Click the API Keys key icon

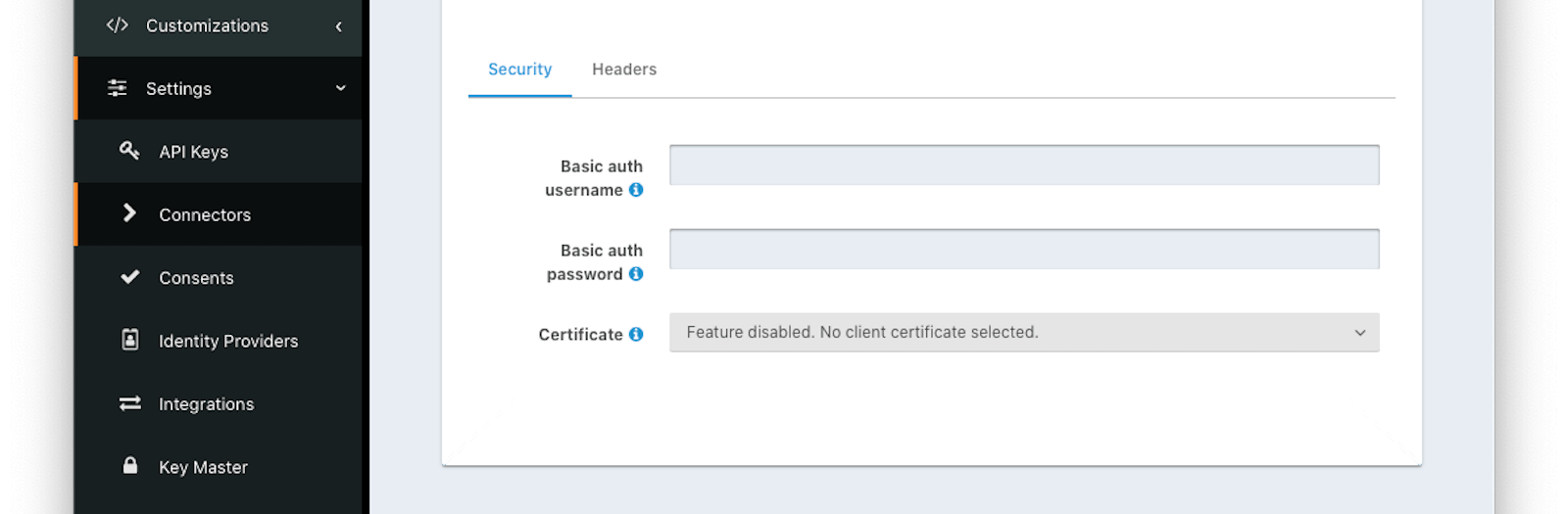pos(129,151)
